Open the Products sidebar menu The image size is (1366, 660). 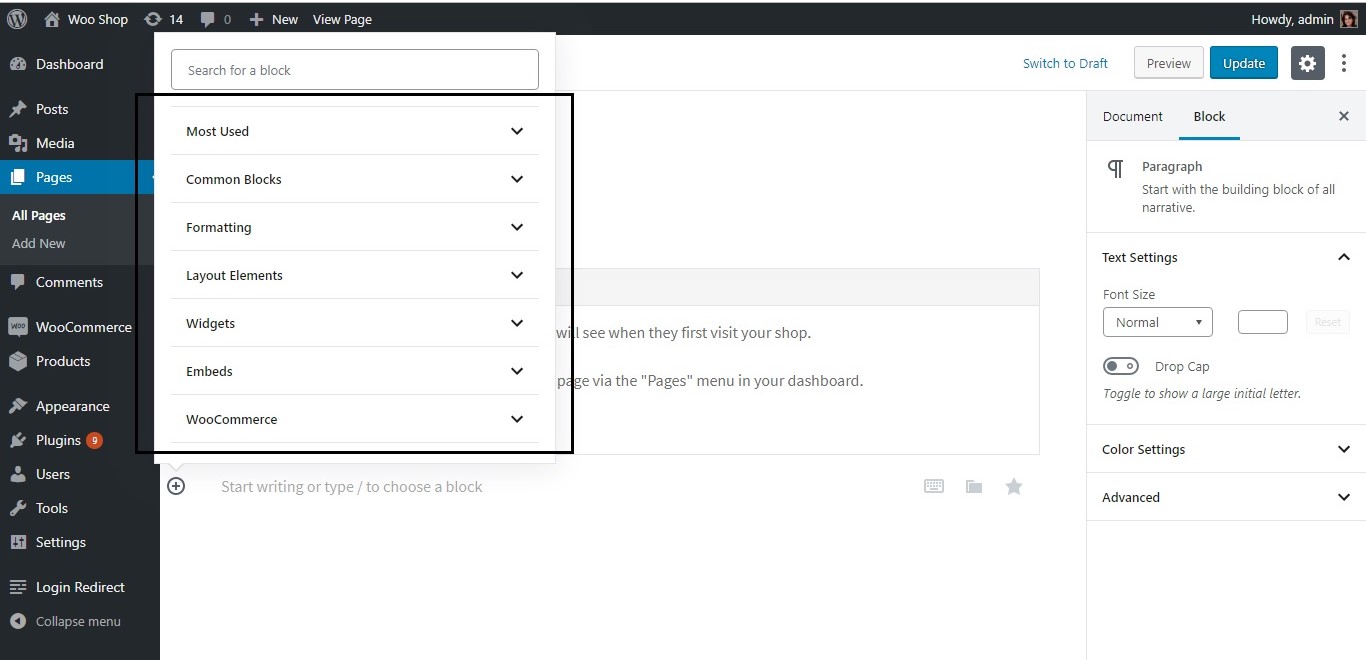63,361
